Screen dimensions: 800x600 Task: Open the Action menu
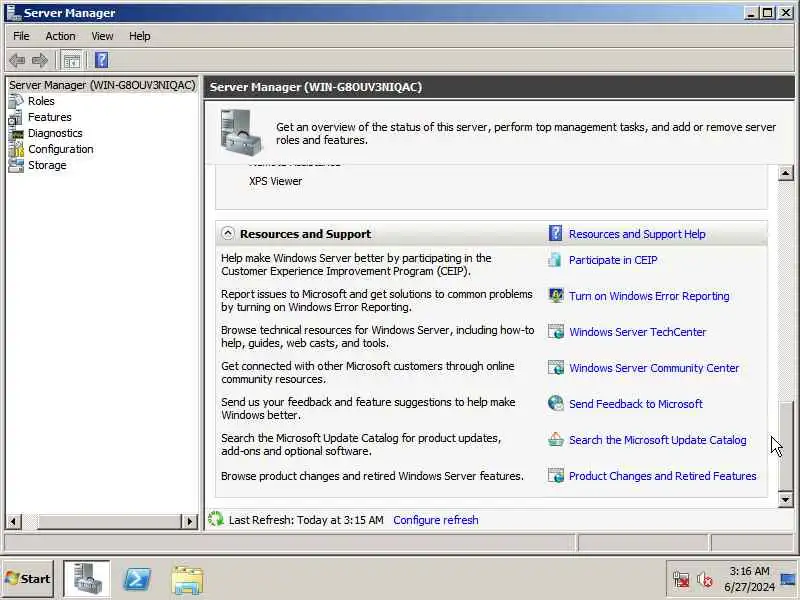60,36
